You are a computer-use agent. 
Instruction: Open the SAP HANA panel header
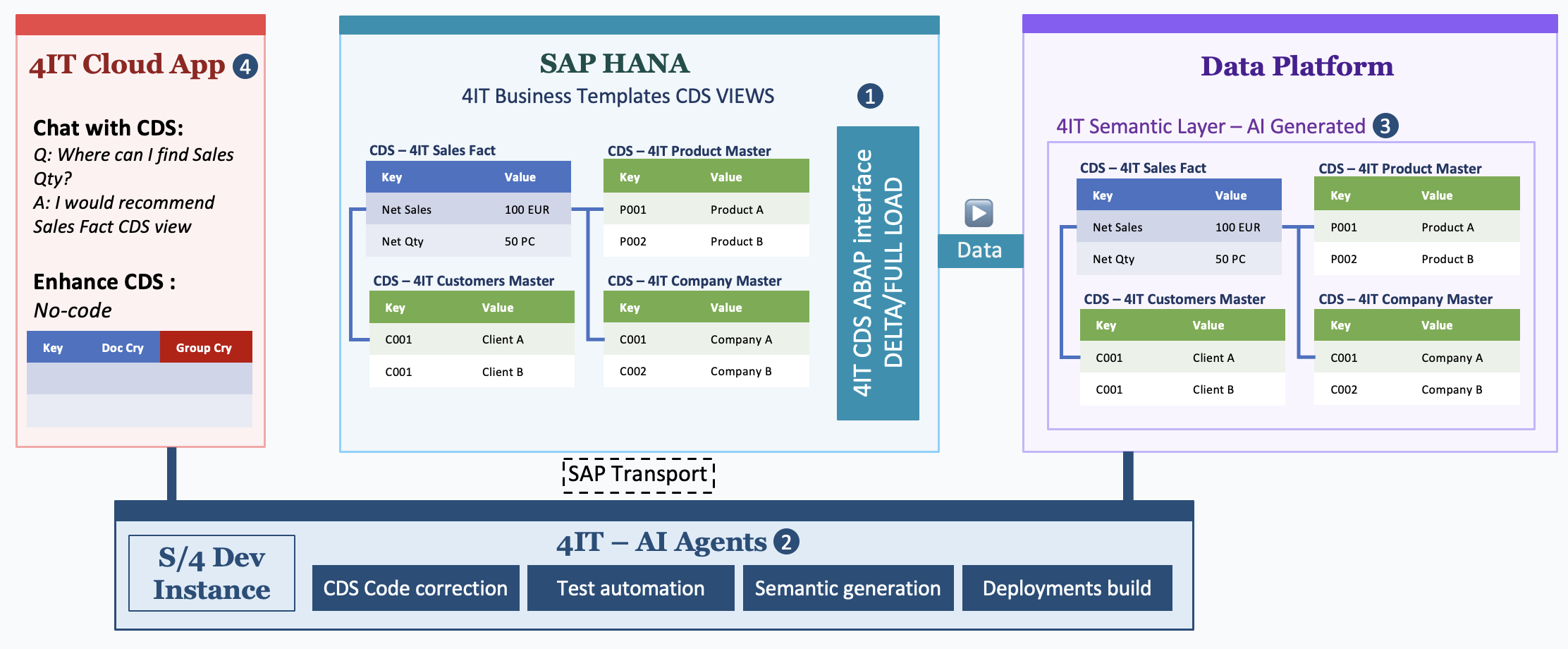click(x=613, y=63)
